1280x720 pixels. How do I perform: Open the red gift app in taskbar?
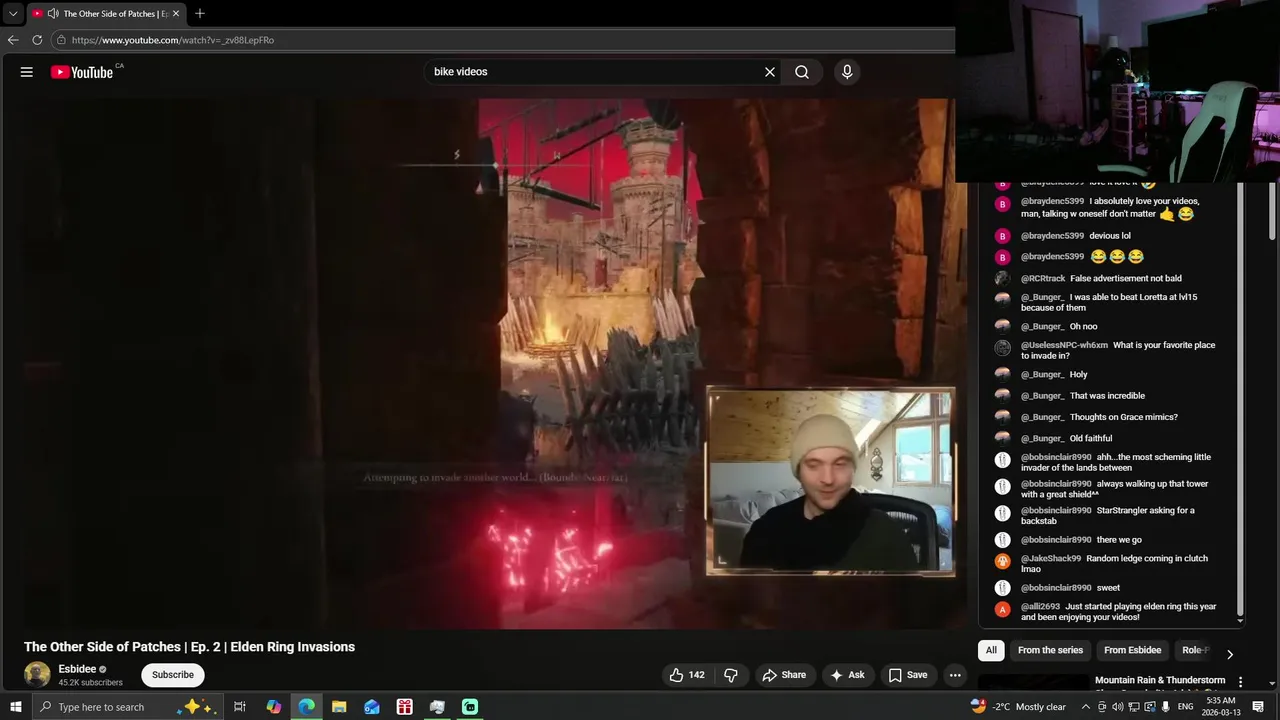[404, 707]
